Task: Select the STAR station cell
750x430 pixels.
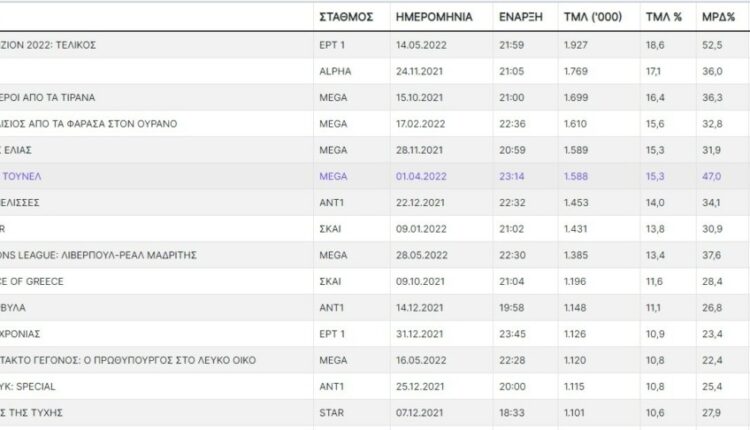Action: (x=331, y=413)
